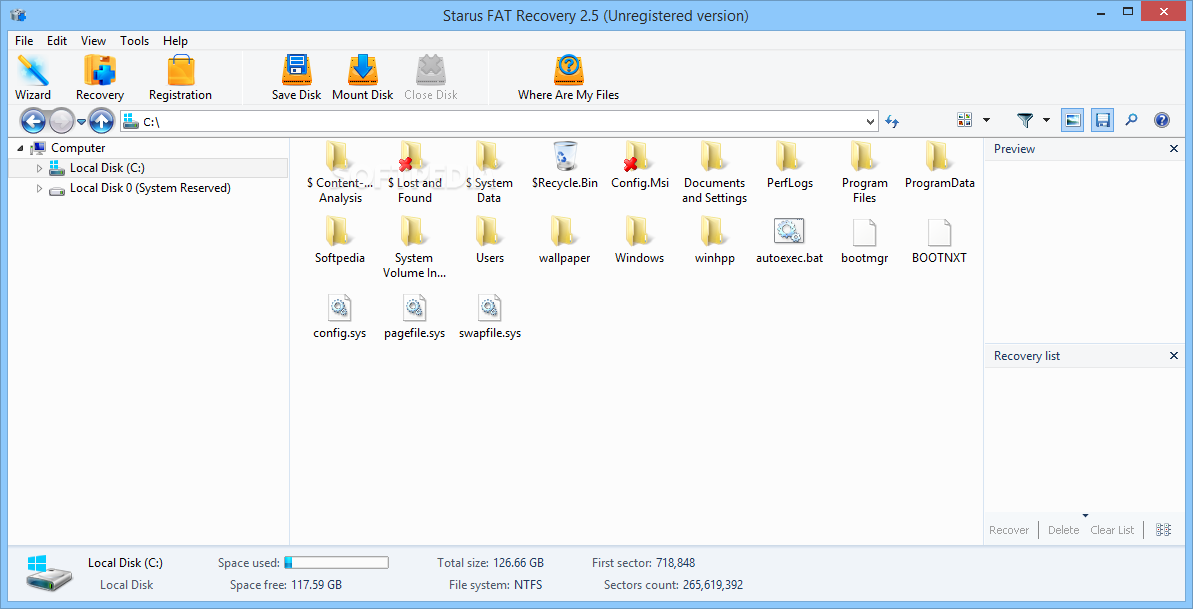This screenshot has width=1193, height=609.
Task: Select the Windows folder
Action: coord(639,241)
